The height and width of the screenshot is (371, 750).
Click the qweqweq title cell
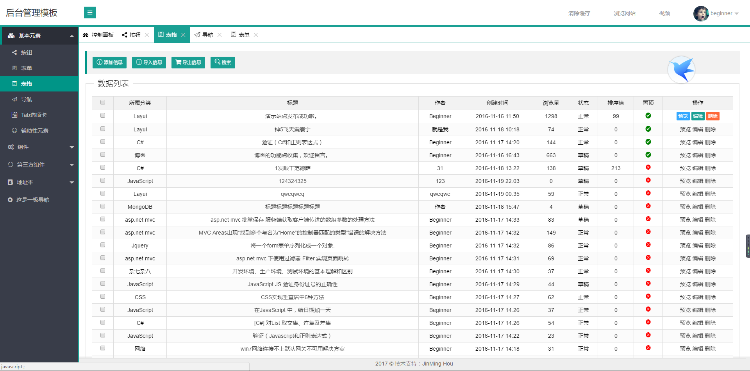tap(292, 193)
